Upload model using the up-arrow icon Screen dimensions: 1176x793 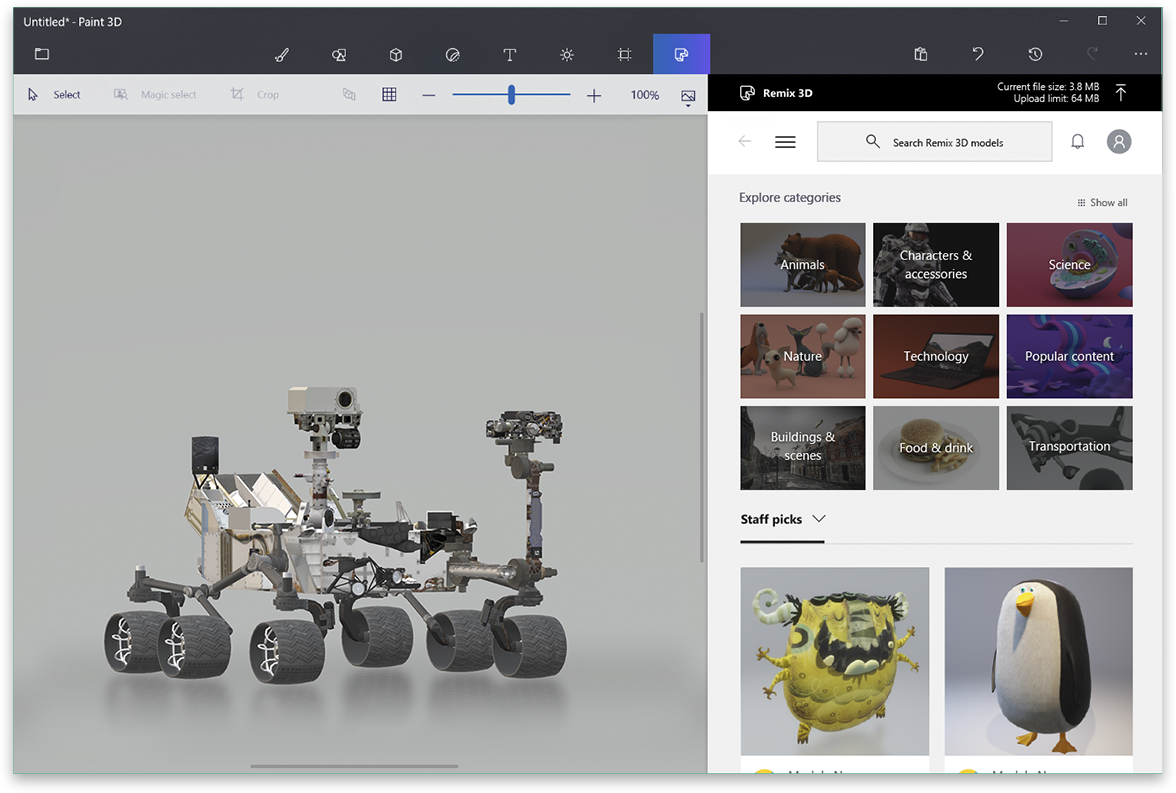click(x=1121, y=93)
